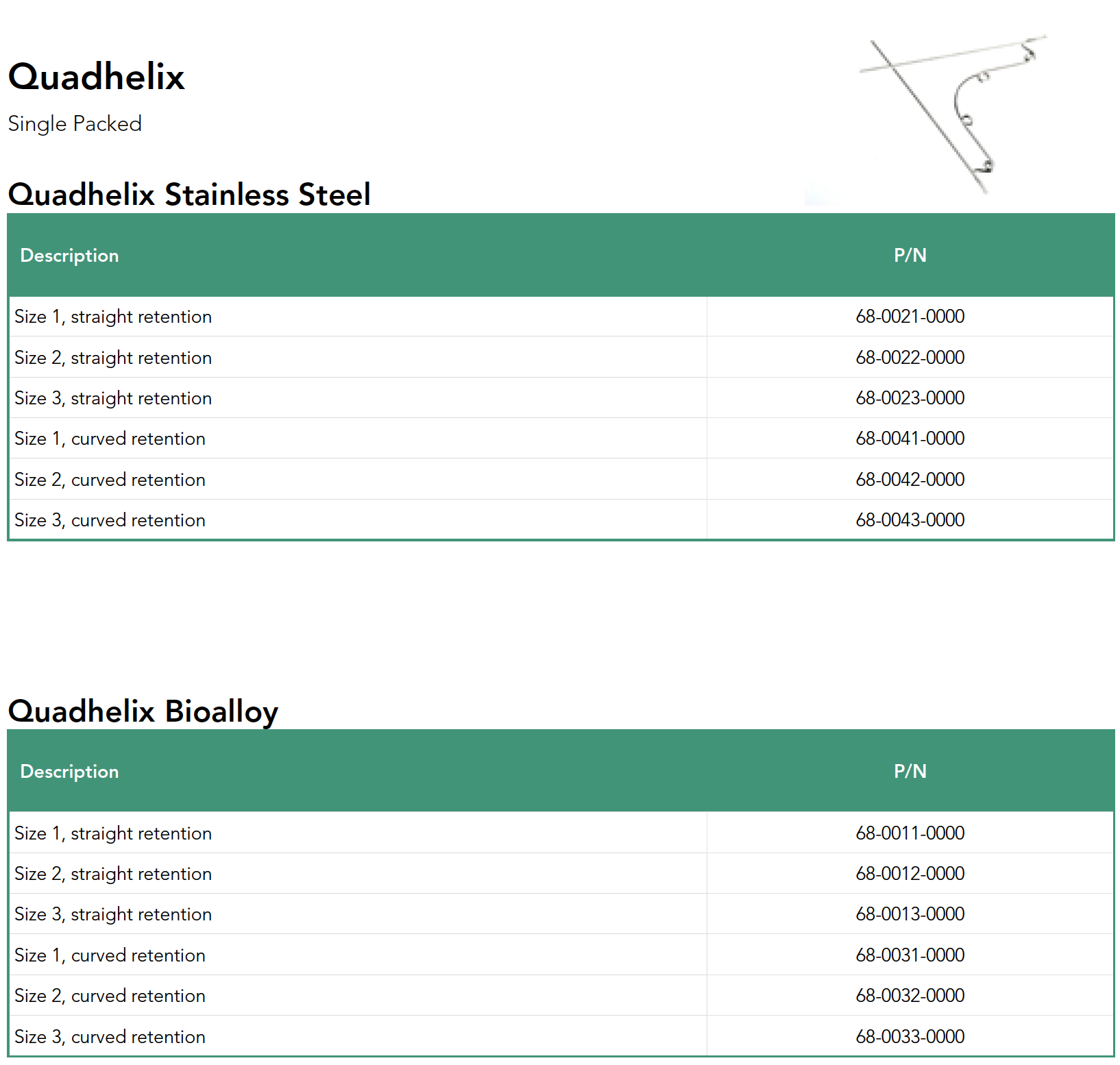This screenshot has width=1120, height=1065.
Task: Select part number 68-0043-0000
Action: pos(910,520)
